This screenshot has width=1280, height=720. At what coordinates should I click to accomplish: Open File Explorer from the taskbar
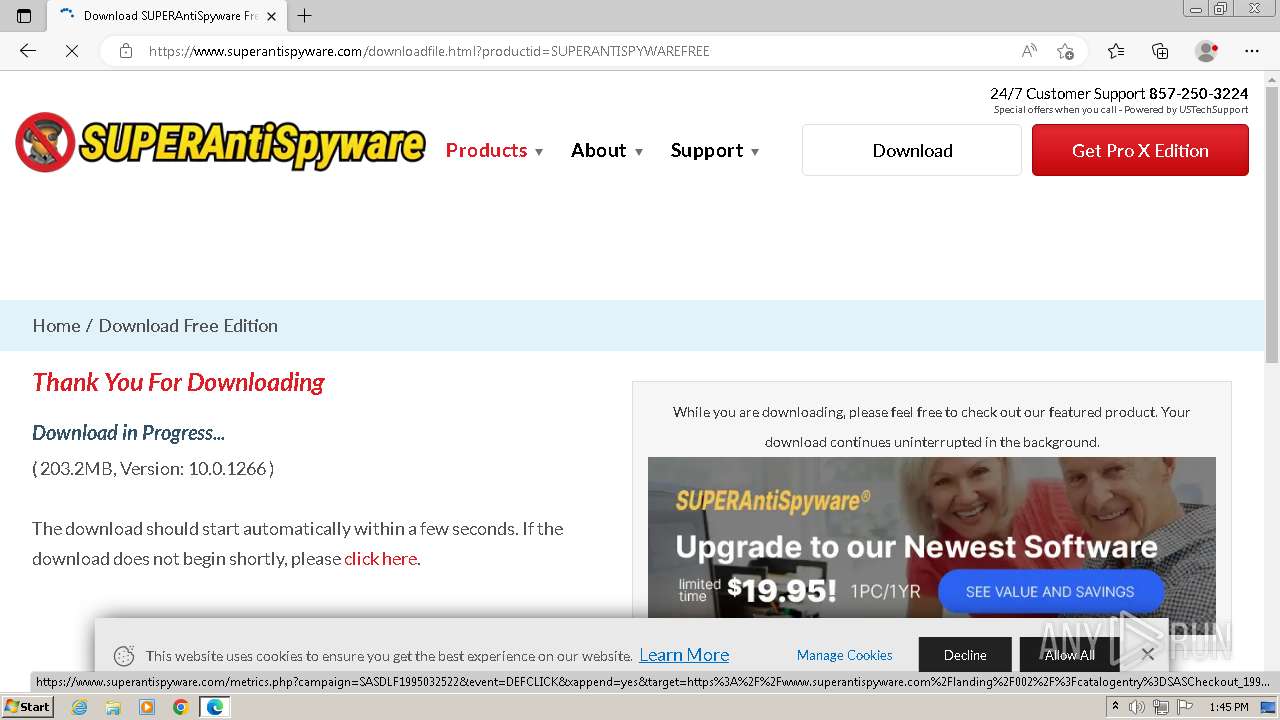point(113,707)
